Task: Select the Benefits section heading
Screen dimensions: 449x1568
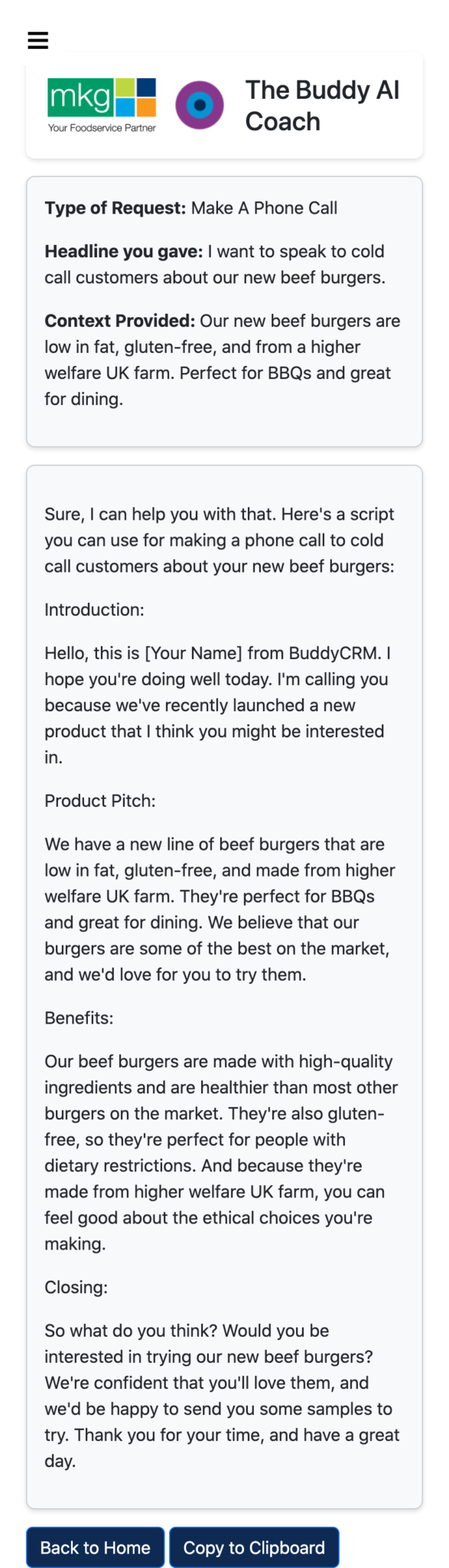Action: (x=79, y=1018)
